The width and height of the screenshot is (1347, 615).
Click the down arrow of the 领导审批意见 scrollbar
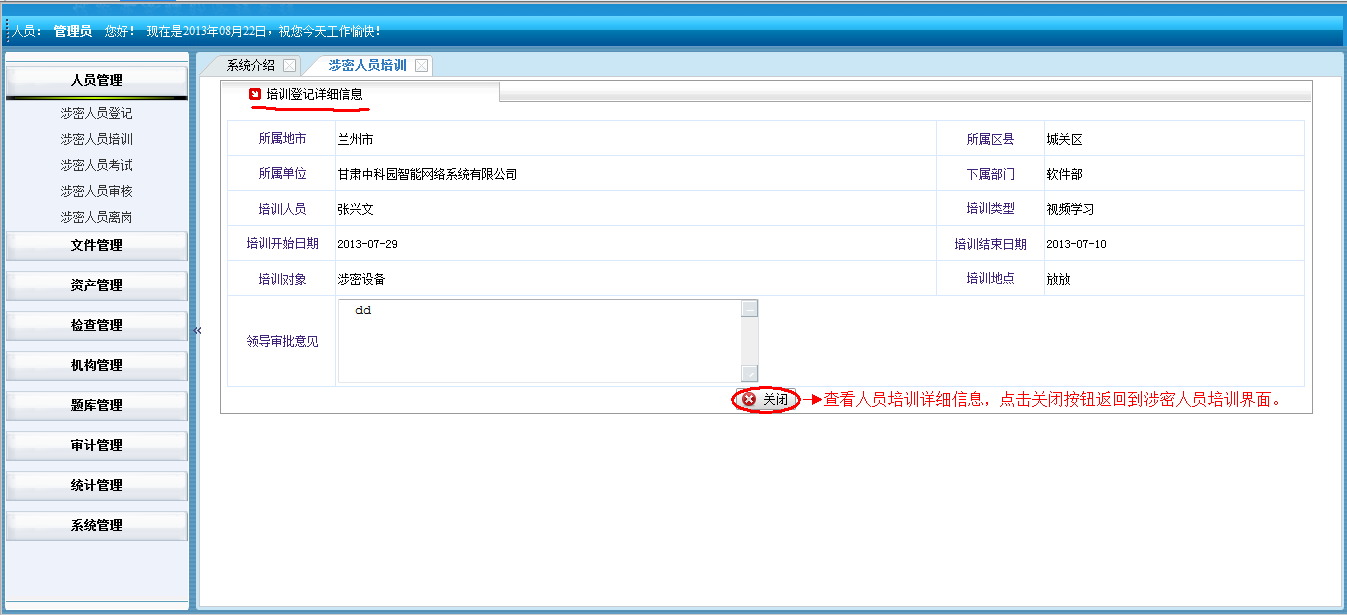pos(750,374)
